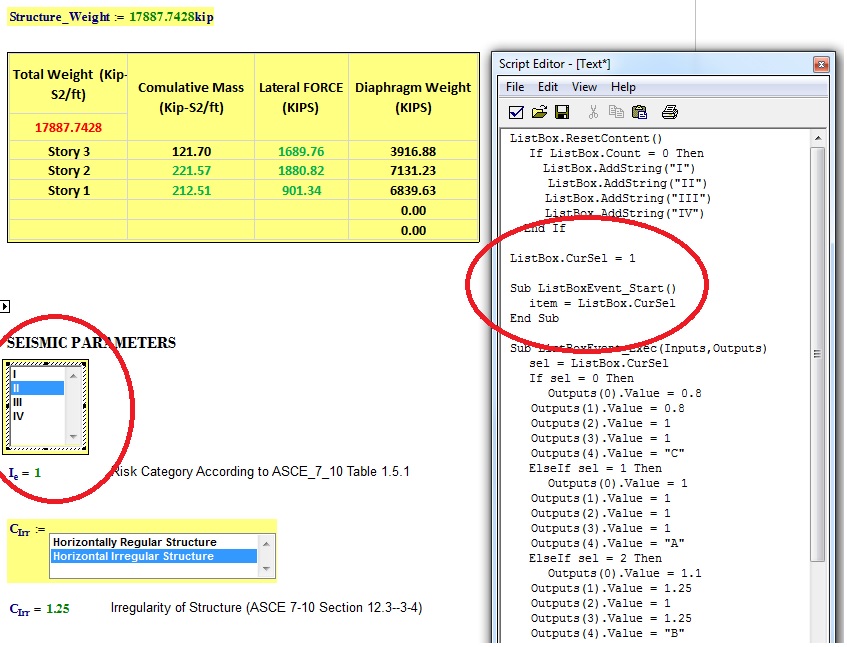847x647 pixels.
Task: Click lateral force value 1689.76
Action: pos(301,152)
